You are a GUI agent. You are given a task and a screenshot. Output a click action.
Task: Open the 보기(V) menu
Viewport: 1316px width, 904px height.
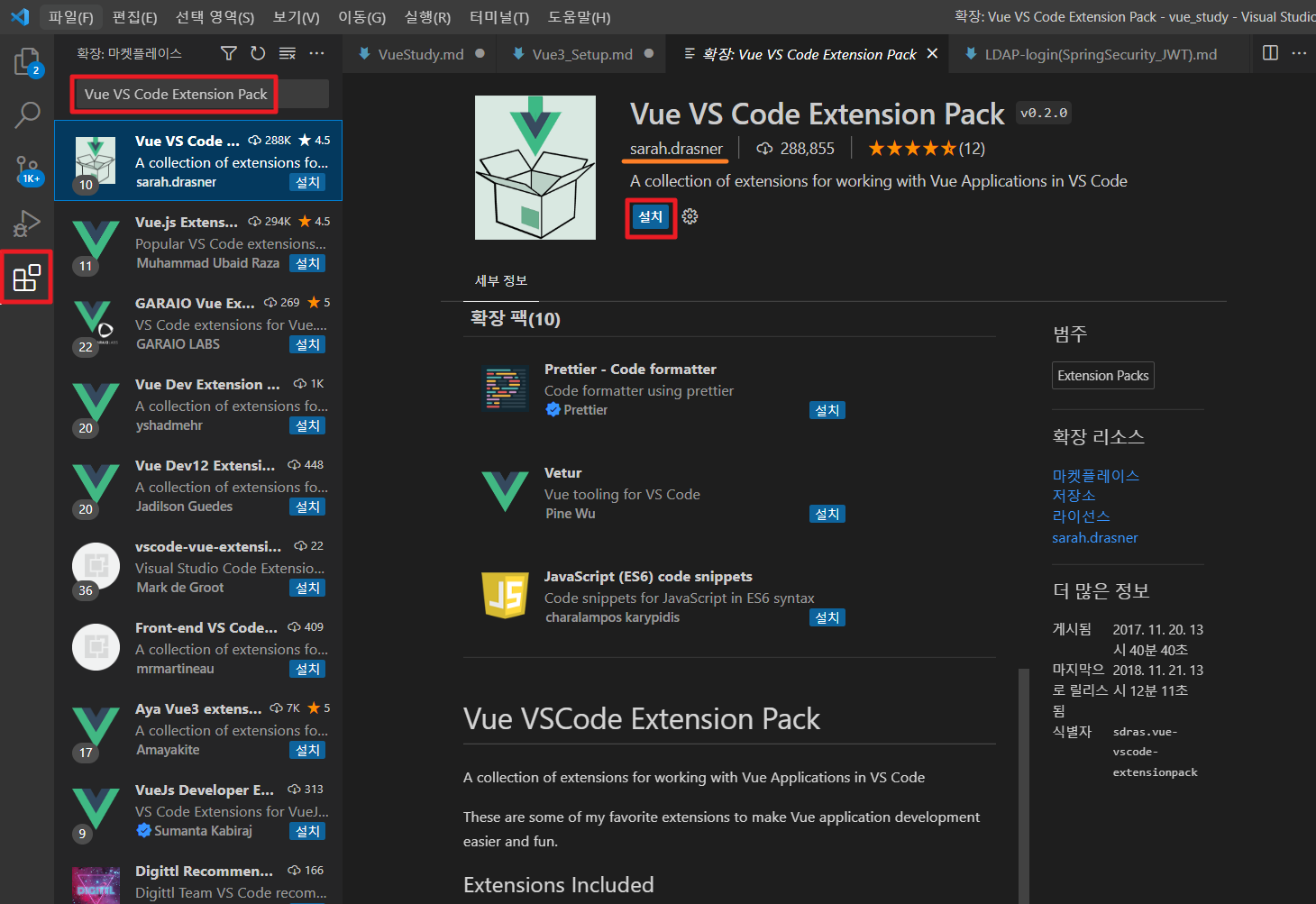296,17
